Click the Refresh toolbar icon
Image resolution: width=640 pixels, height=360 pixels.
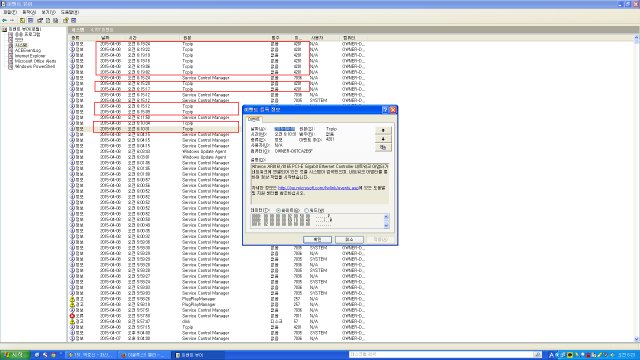pyautogui.click(x=48, y=20)
